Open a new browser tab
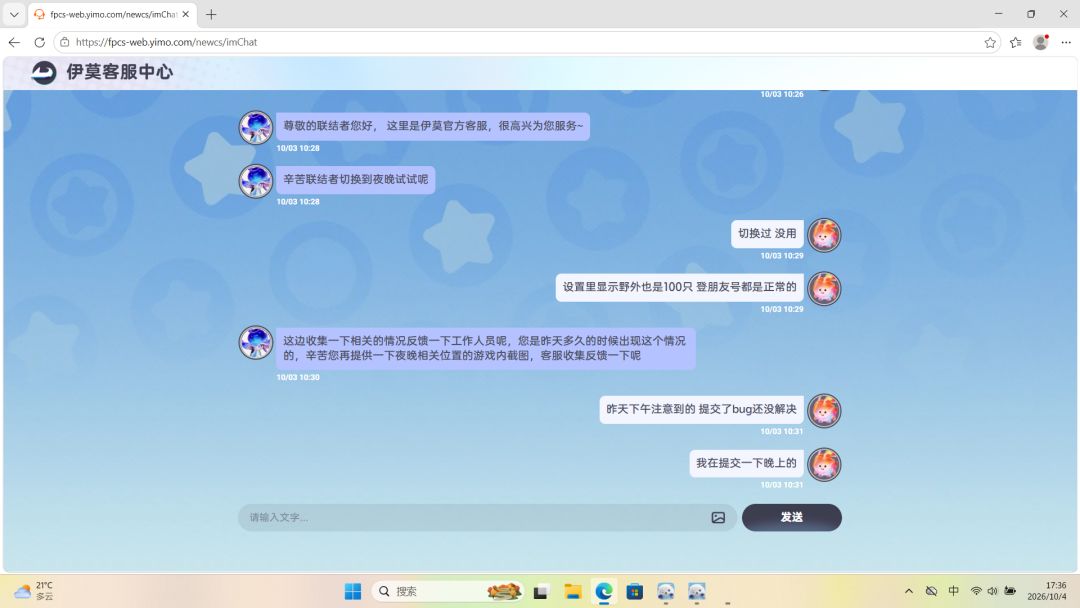The height and width of the screenshot is (608, 1080). tap(211, 14)
